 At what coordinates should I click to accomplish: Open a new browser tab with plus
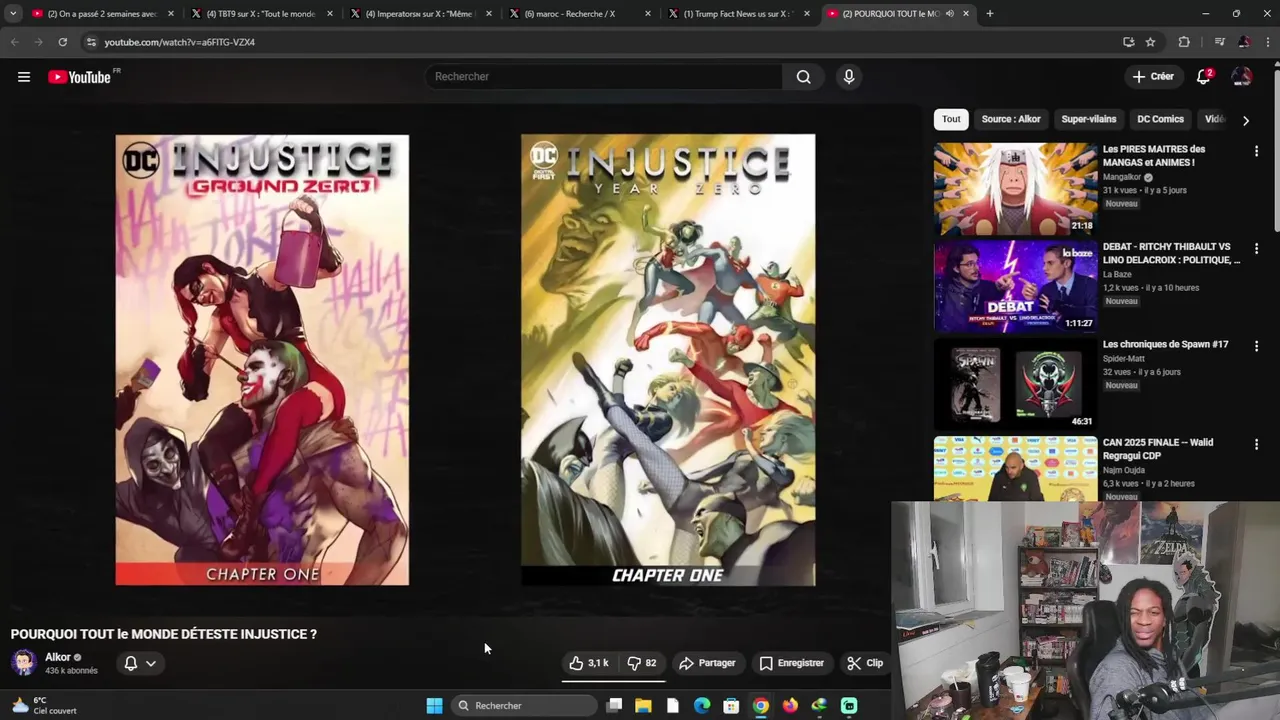pyautogui.click(x=990, y=14)
